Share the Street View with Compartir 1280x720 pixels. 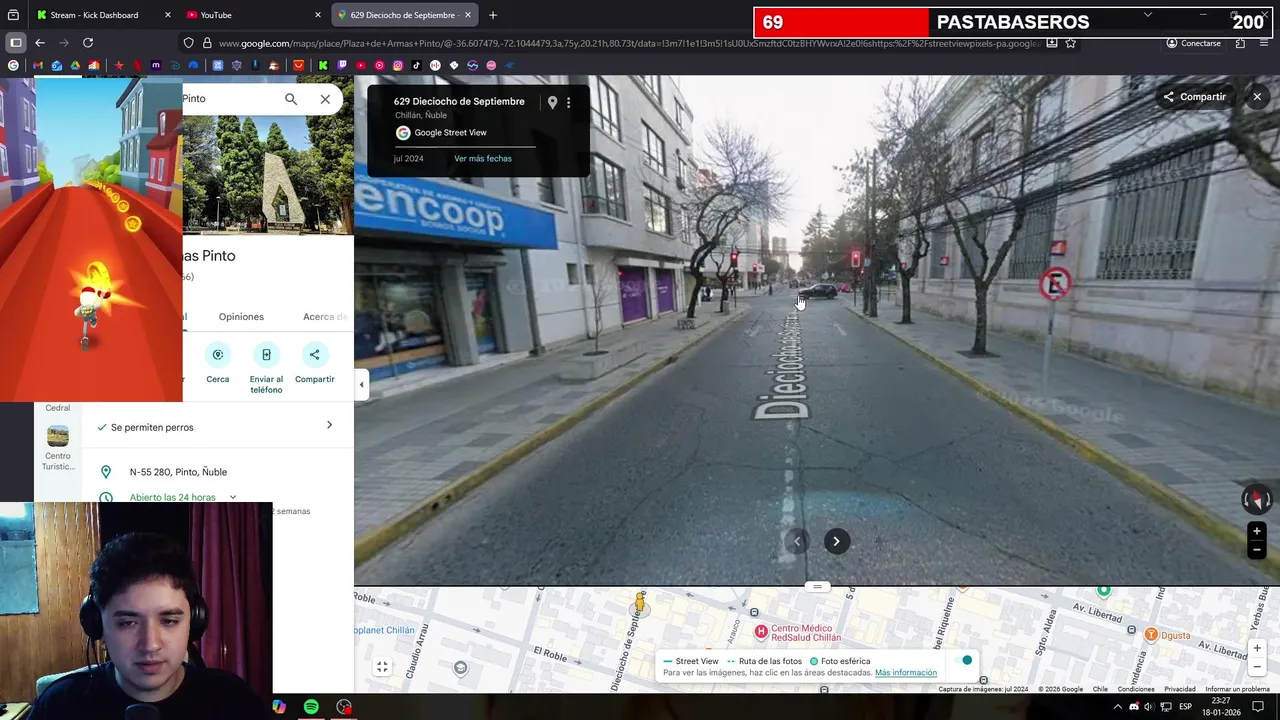[1195, 97]
